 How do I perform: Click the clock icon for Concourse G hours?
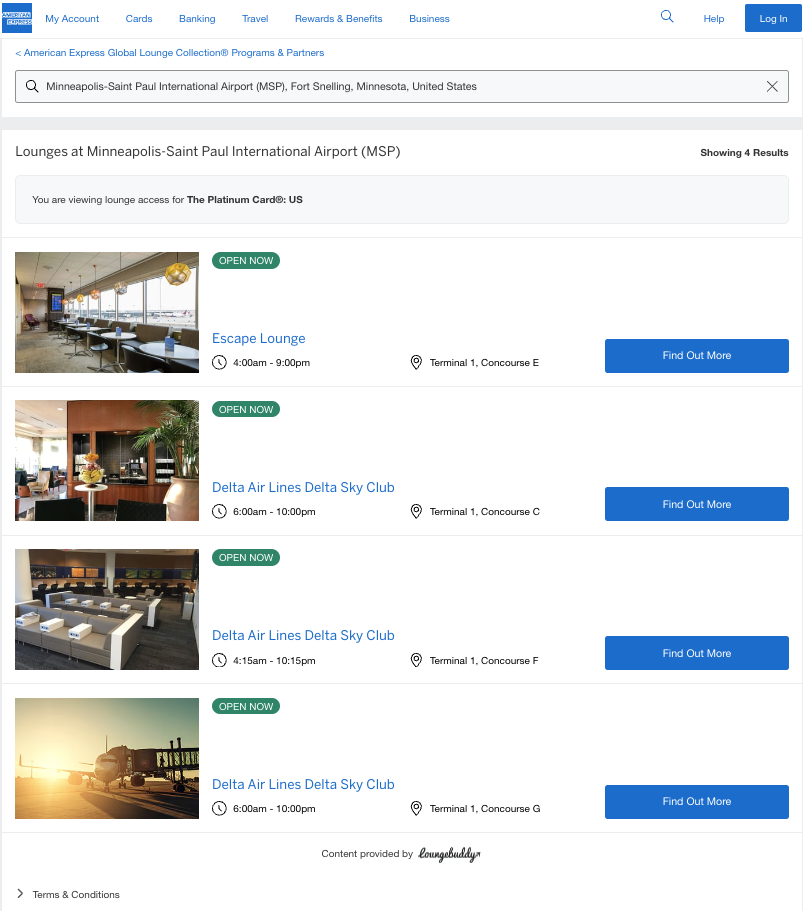pos(219,808)
